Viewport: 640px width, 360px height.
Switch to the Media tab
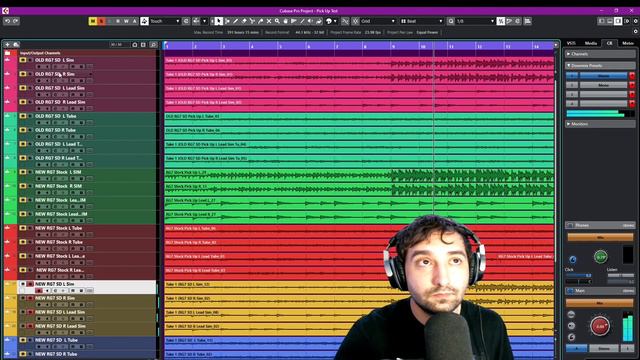click(591, 43)
